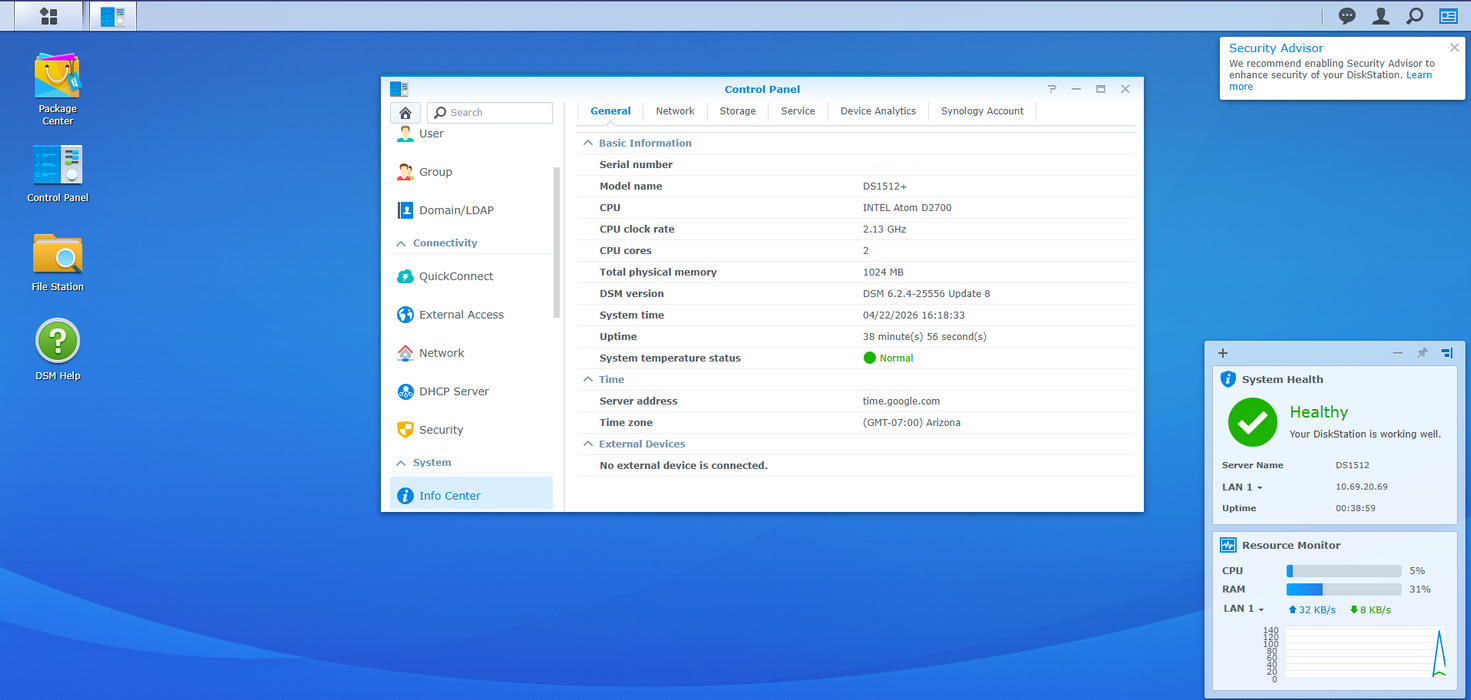The image size is (1471, 700).
Task: Click the (GMT-07:00) Arizona time zone
Action: [911, 423]
